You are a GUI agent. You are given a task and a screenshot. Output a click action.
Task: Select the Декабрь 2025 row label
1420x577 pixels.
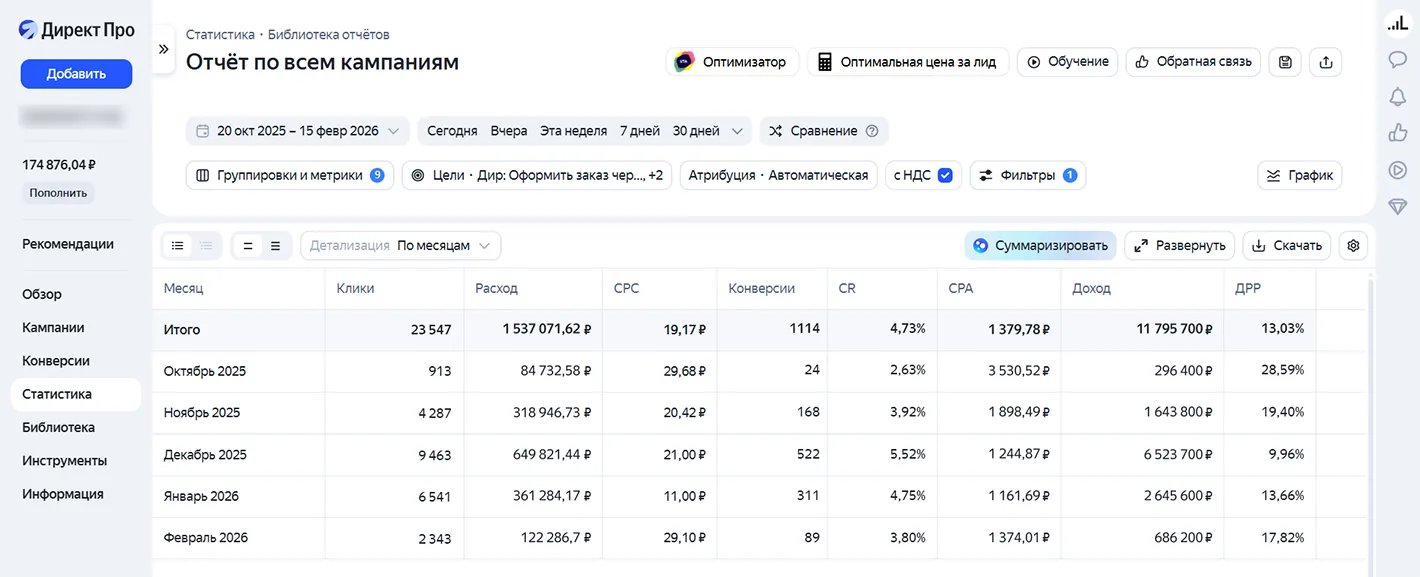(x=205, y=454)
